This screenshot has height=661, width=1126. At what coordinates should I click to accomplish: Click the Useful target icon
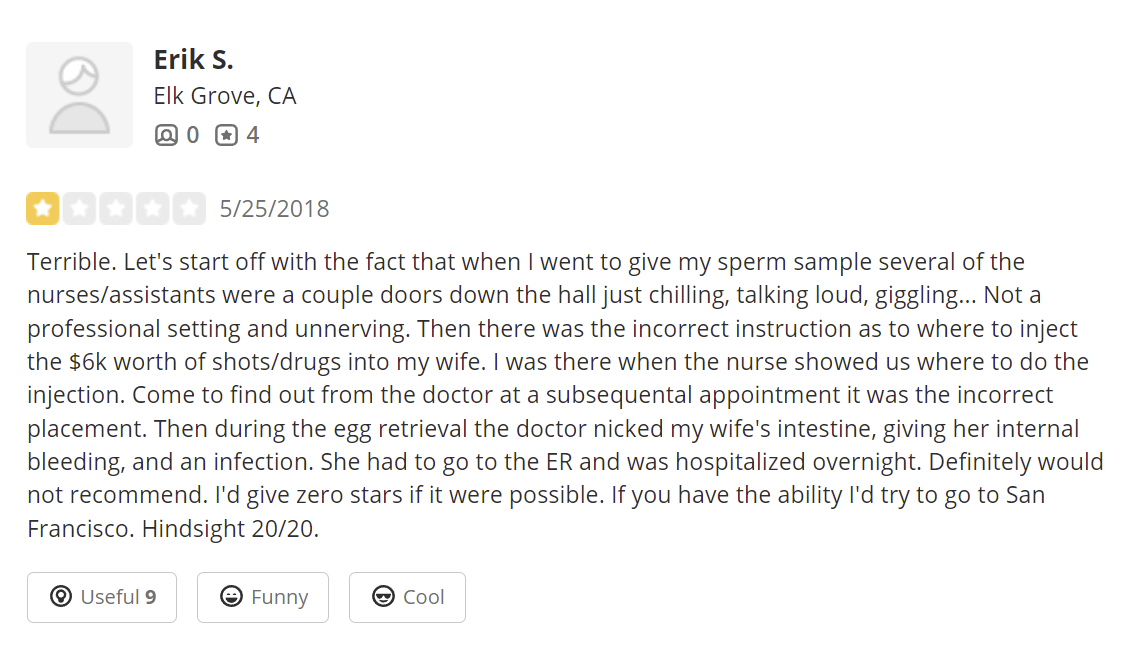tap(61, 597)
